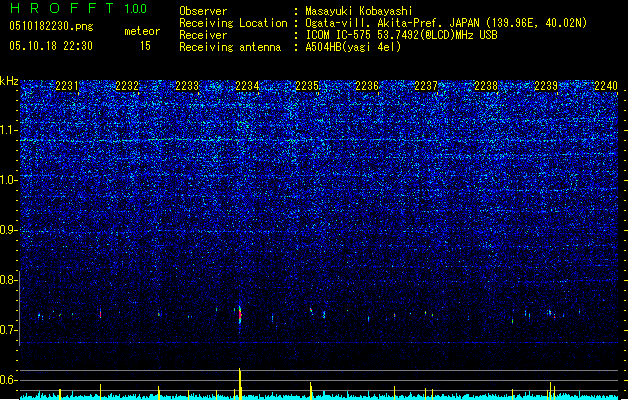
Task: Select the Ogata-vill. Akita-Pref. JAPAN location text
Action: pos(446,23)
